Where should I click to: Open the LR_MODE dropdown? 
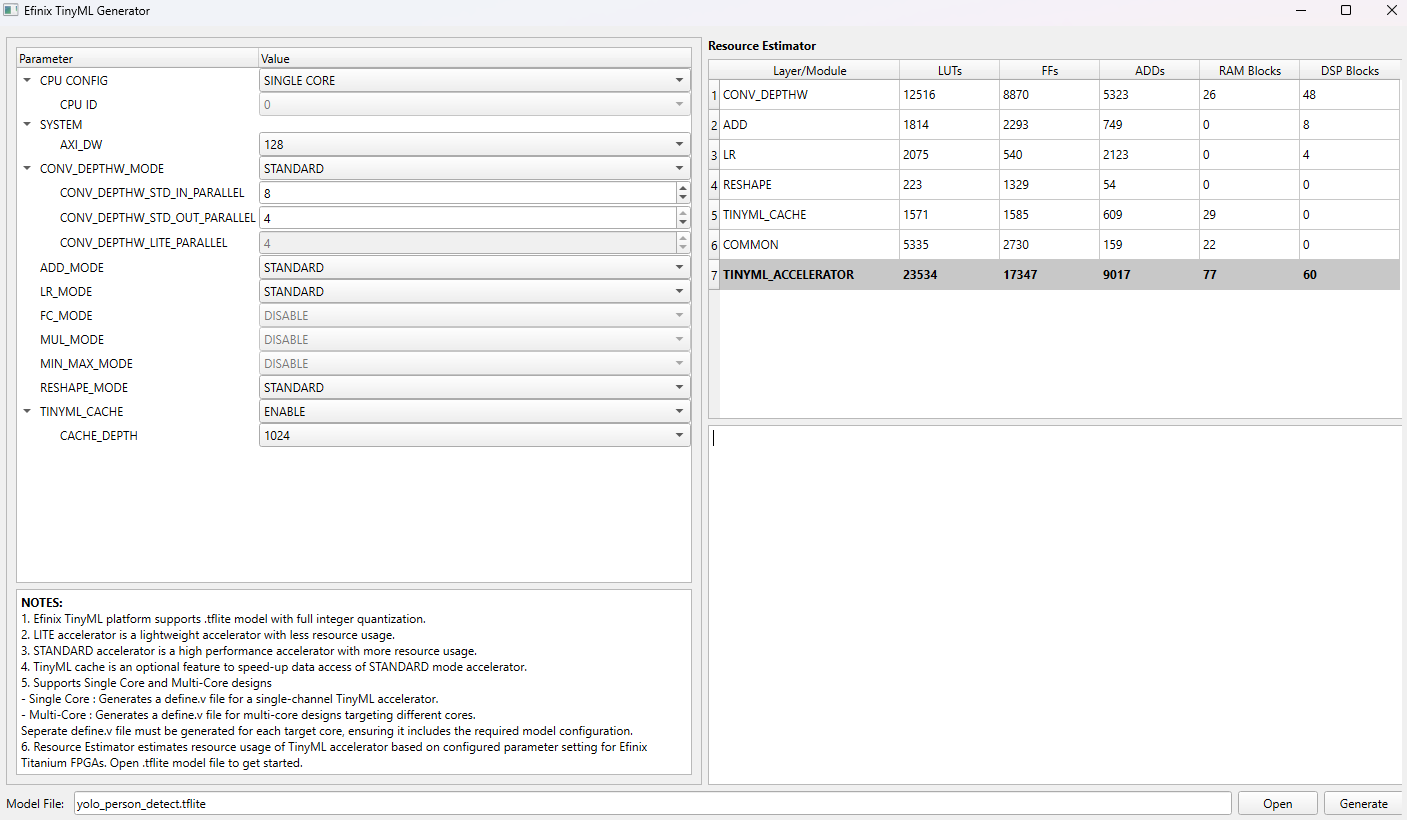click(474, 292)
